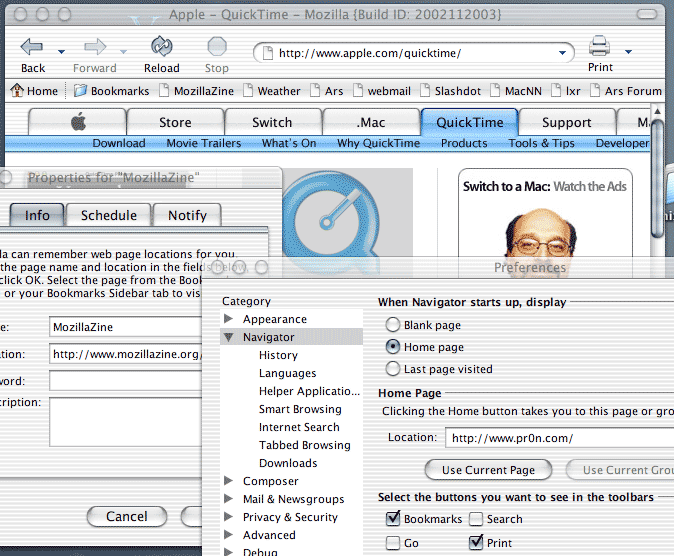The width and height of the screenshot is (674, 556).
Task: Click the Forward arrow icon
Action: [95, 46]
